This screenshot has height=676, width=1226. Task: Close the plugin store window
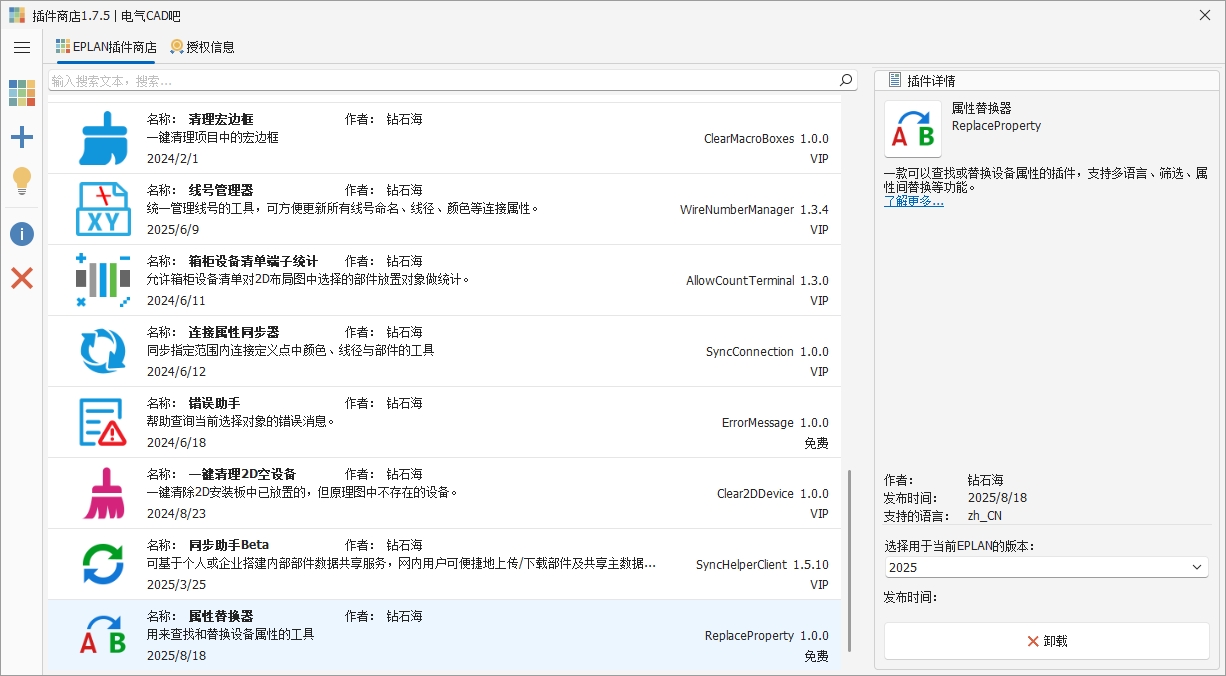pos(1205,15)
